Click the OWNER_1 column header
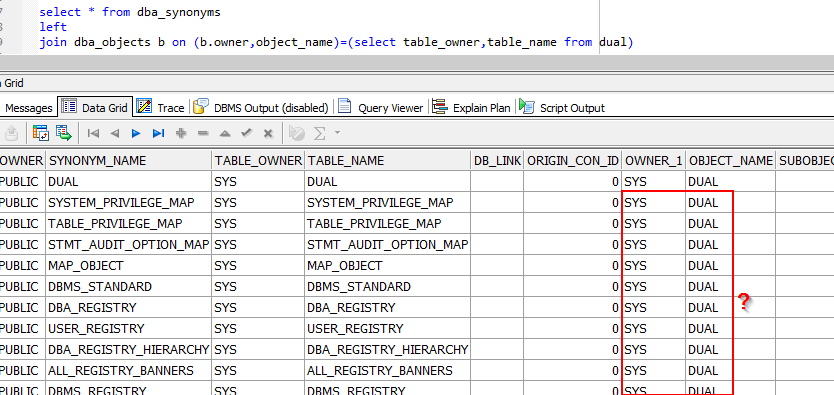This screenshot has width=834, height=395. coord(653,161)
